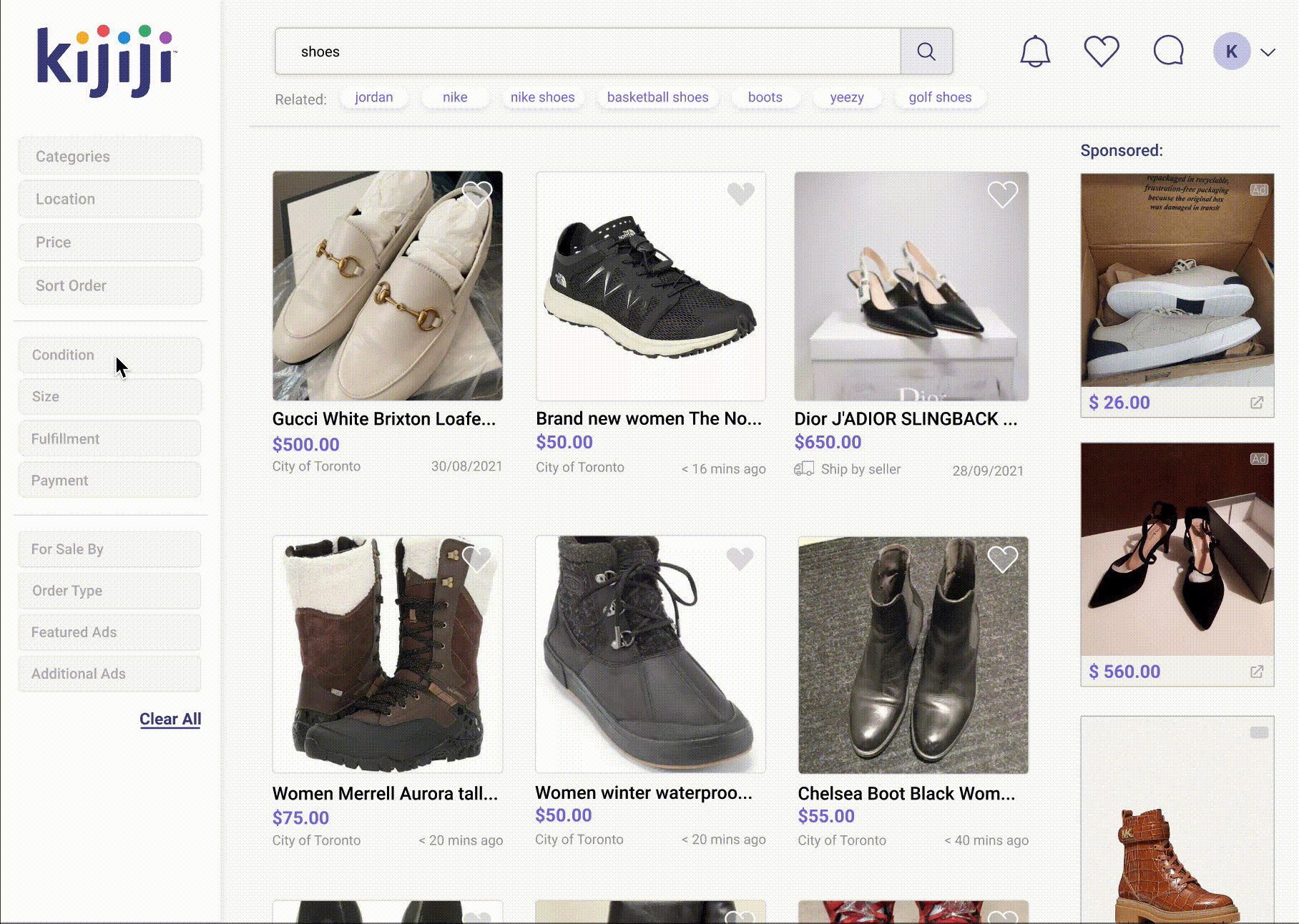1299x924 pixels.
Task: Open Women winter waterproo... title
Action: click(x=644, y=793)
